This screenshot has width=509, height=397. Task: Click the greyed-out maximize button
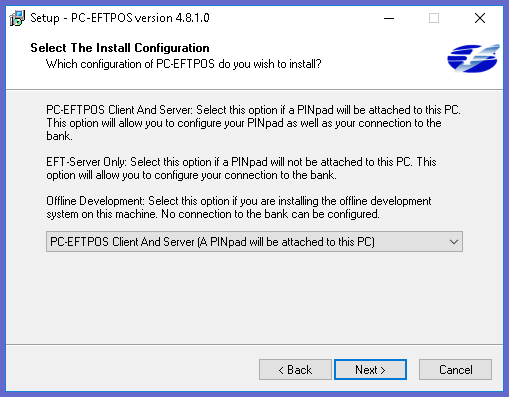[434, 18]
